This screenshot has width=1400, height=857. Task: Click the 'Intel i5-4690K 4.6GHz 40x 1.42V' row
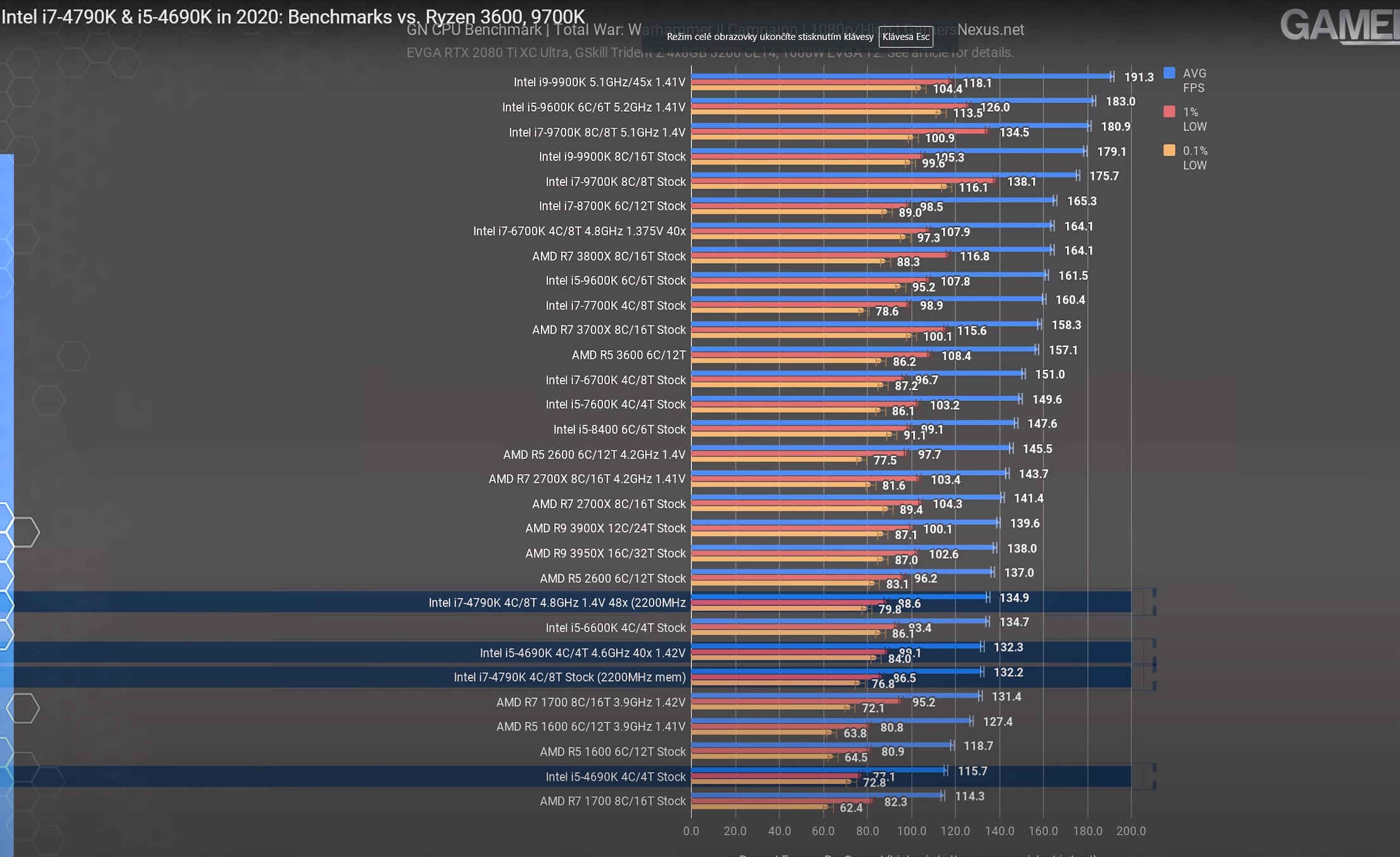(582, 653)
